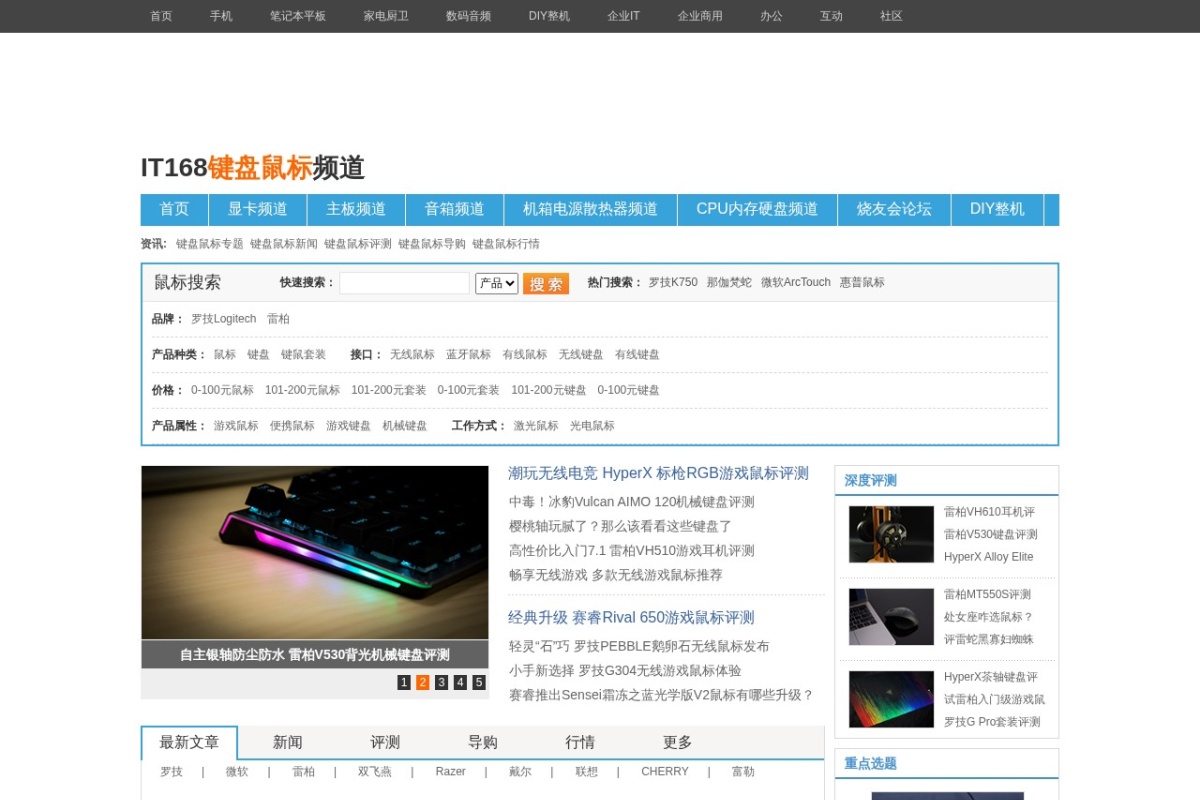Filter working mode 光电鼠标
1200x800 pixels.
(x=592, y=426)
